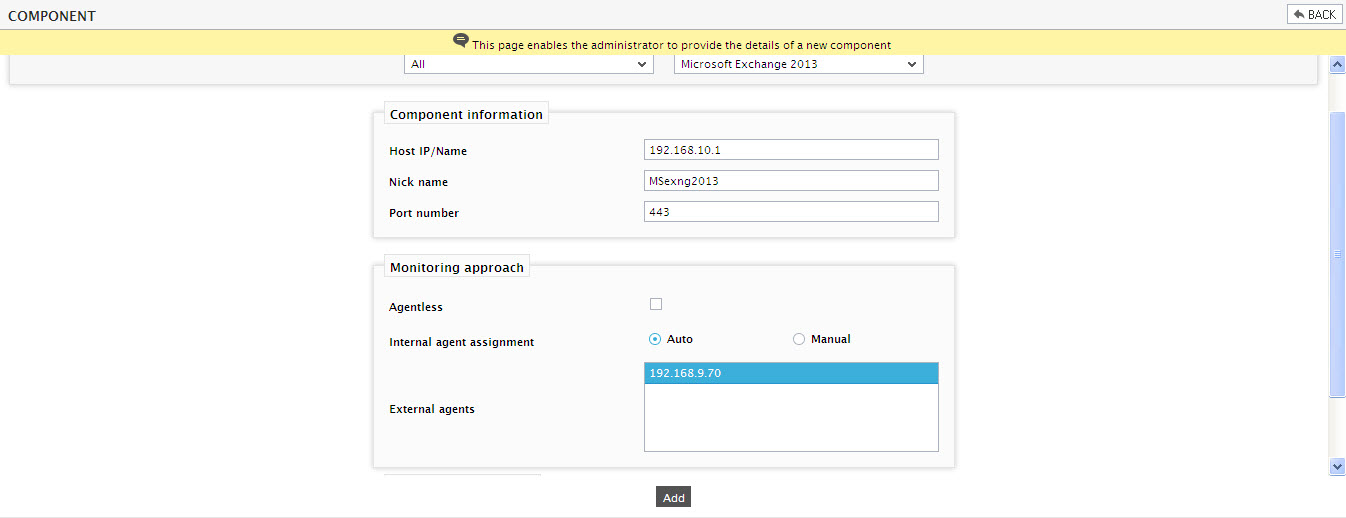The height and width of the screenshot is (518, 1346).
Task: Click the Component information section heading
Action: 466,114
